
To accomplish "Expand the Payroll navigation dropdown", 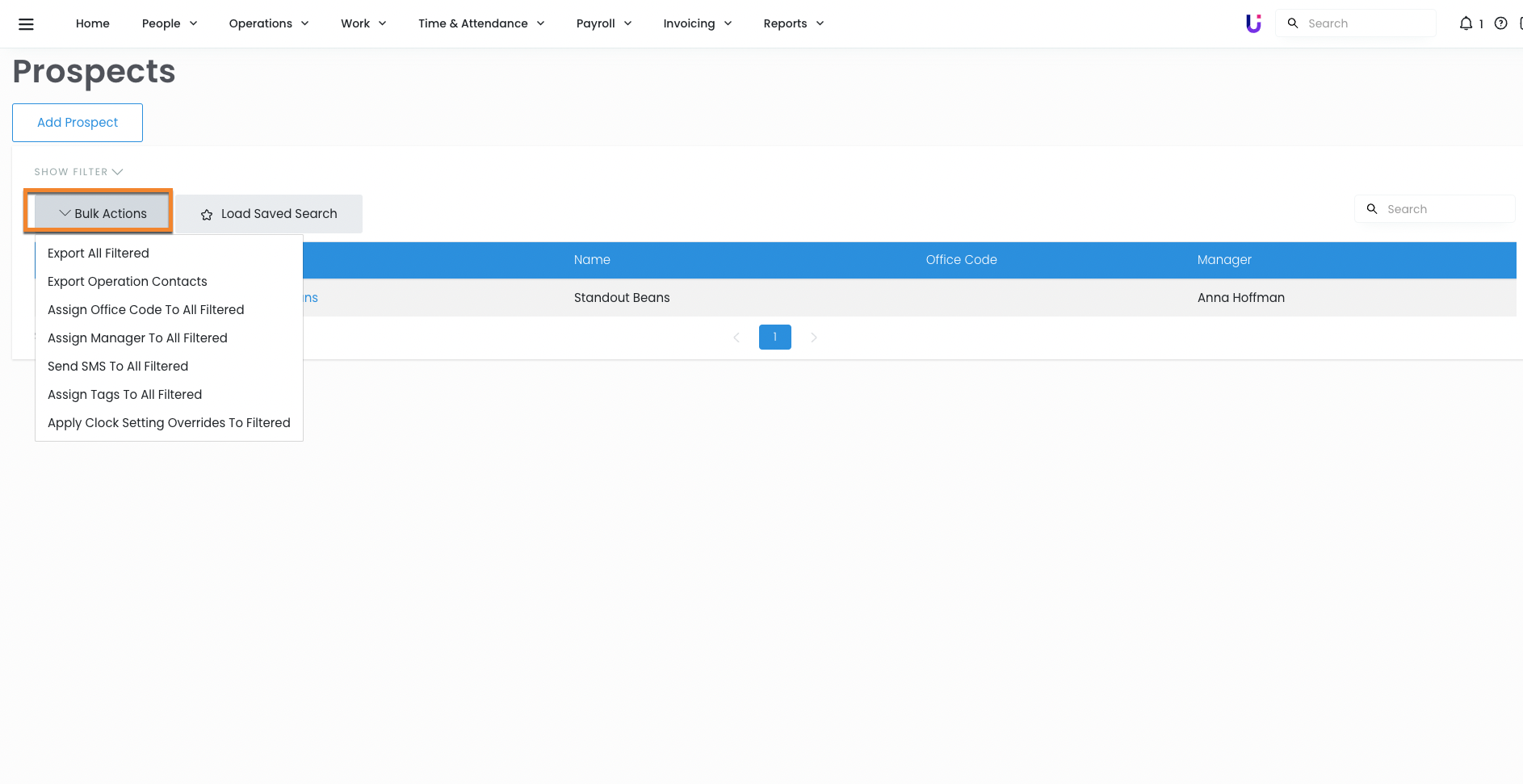I will 603,23.
